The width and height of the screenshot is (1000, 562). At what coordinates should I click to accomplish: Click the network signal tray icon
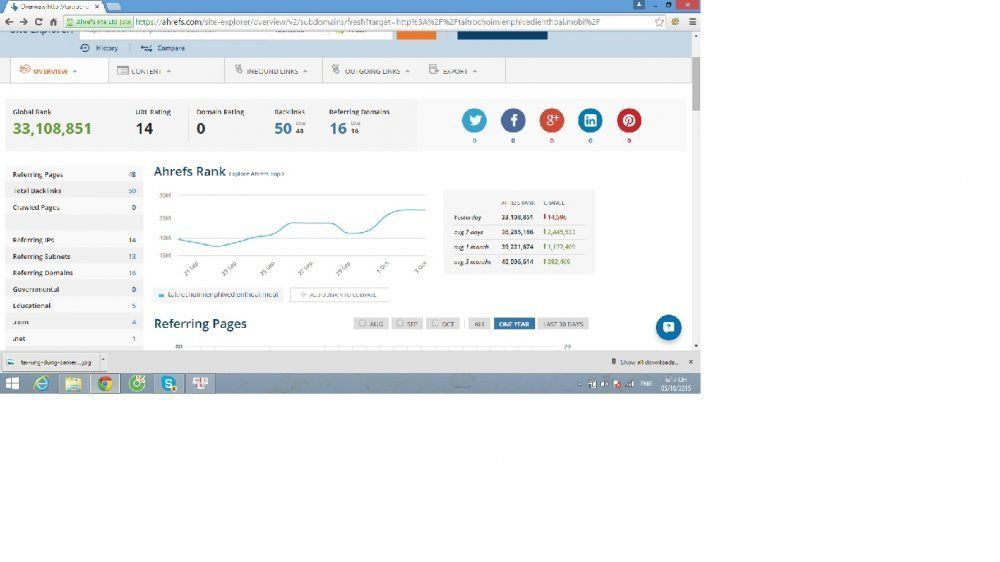[629, 384]
